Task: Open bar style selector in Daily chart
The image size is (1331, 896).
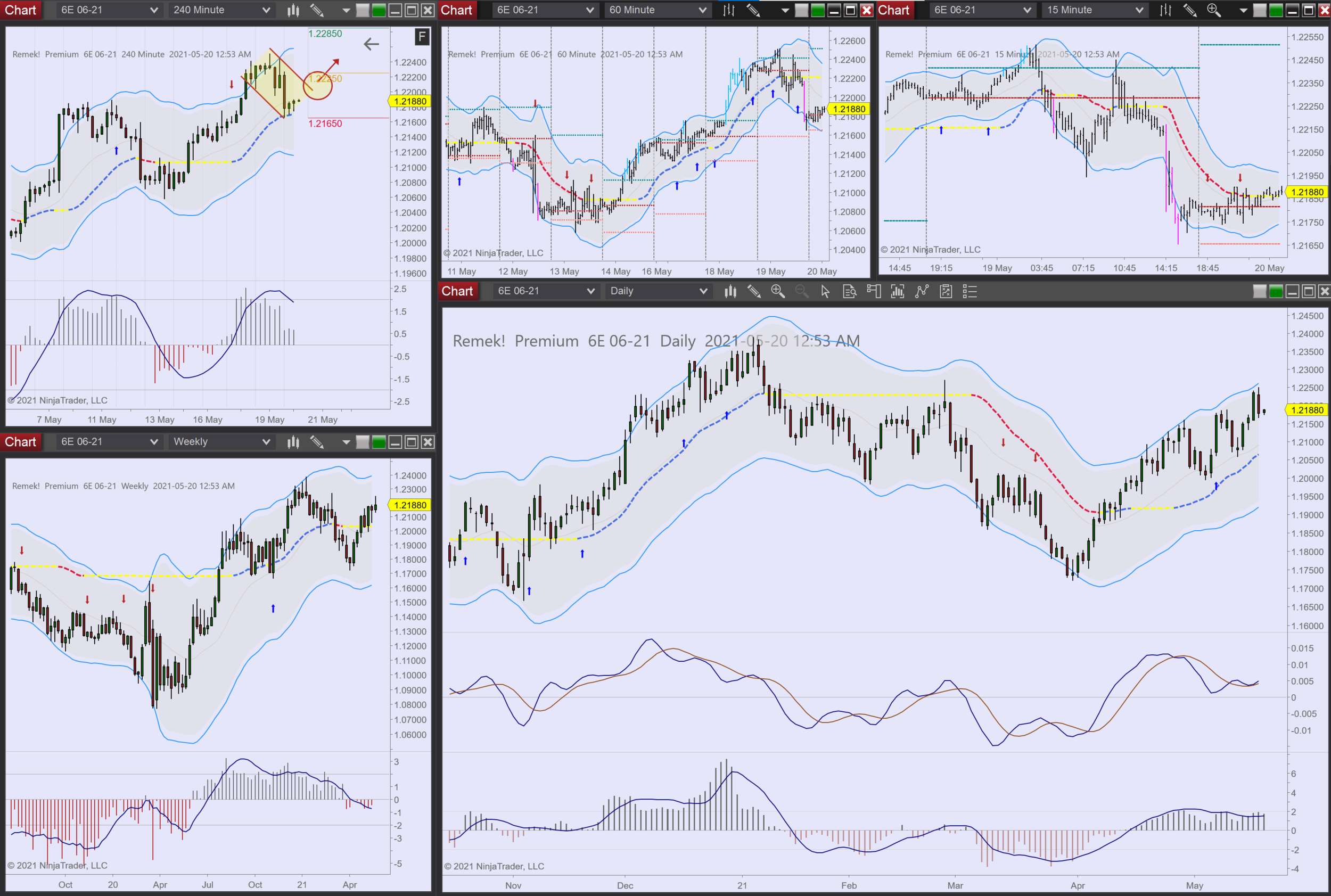Action: [x=730, y=291]
